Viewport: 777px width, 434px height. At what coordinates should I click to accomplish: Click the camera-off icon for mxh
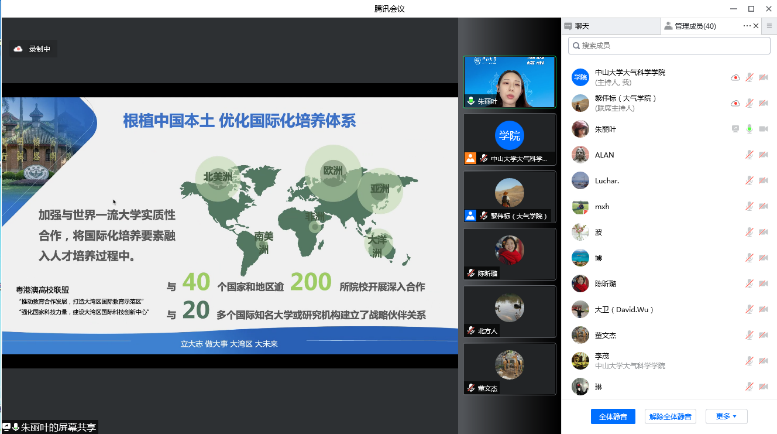pyautogui.click(x=763, y=207)
